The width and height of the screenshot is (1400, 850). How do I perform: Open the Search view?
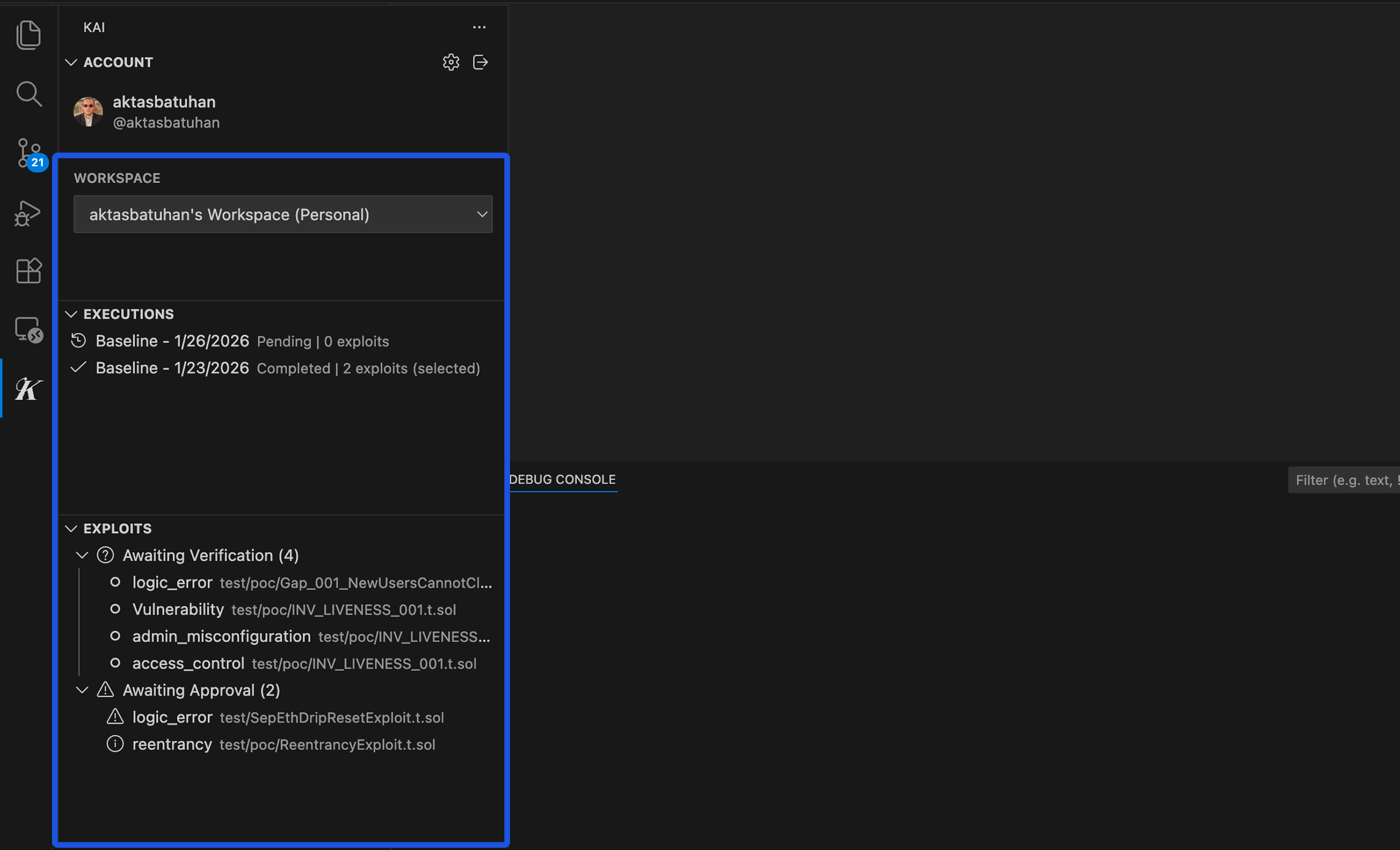coord(28,94)
